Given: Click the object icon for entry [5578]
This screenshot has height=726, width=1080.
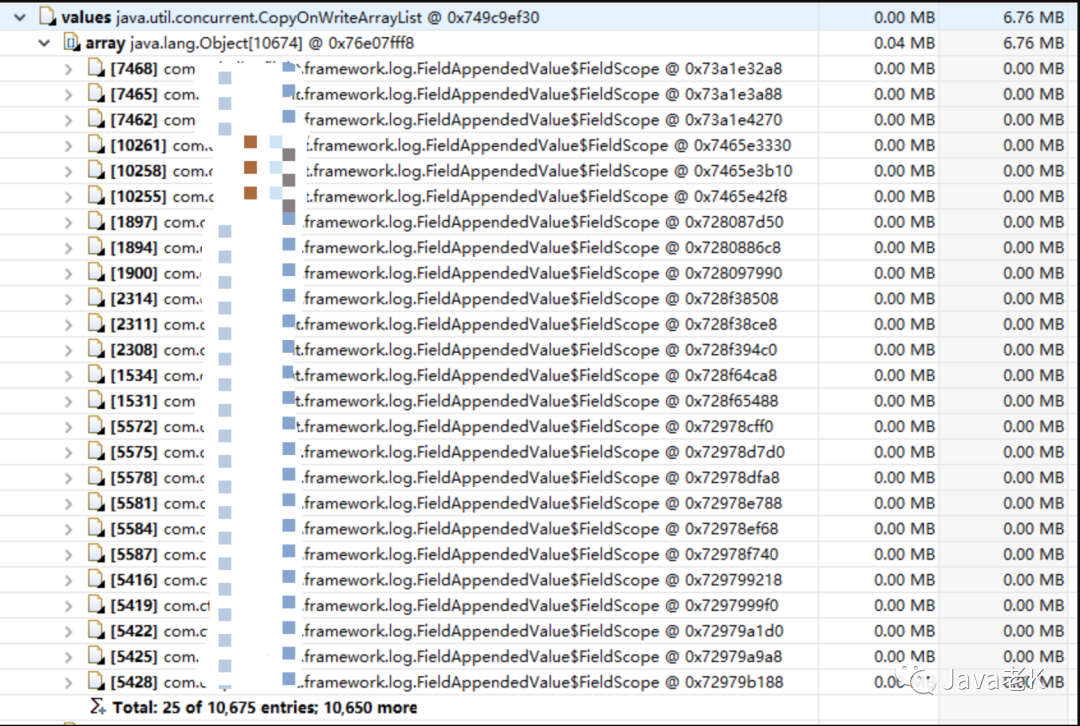Looking at the screenshot, I should [96, 477].
